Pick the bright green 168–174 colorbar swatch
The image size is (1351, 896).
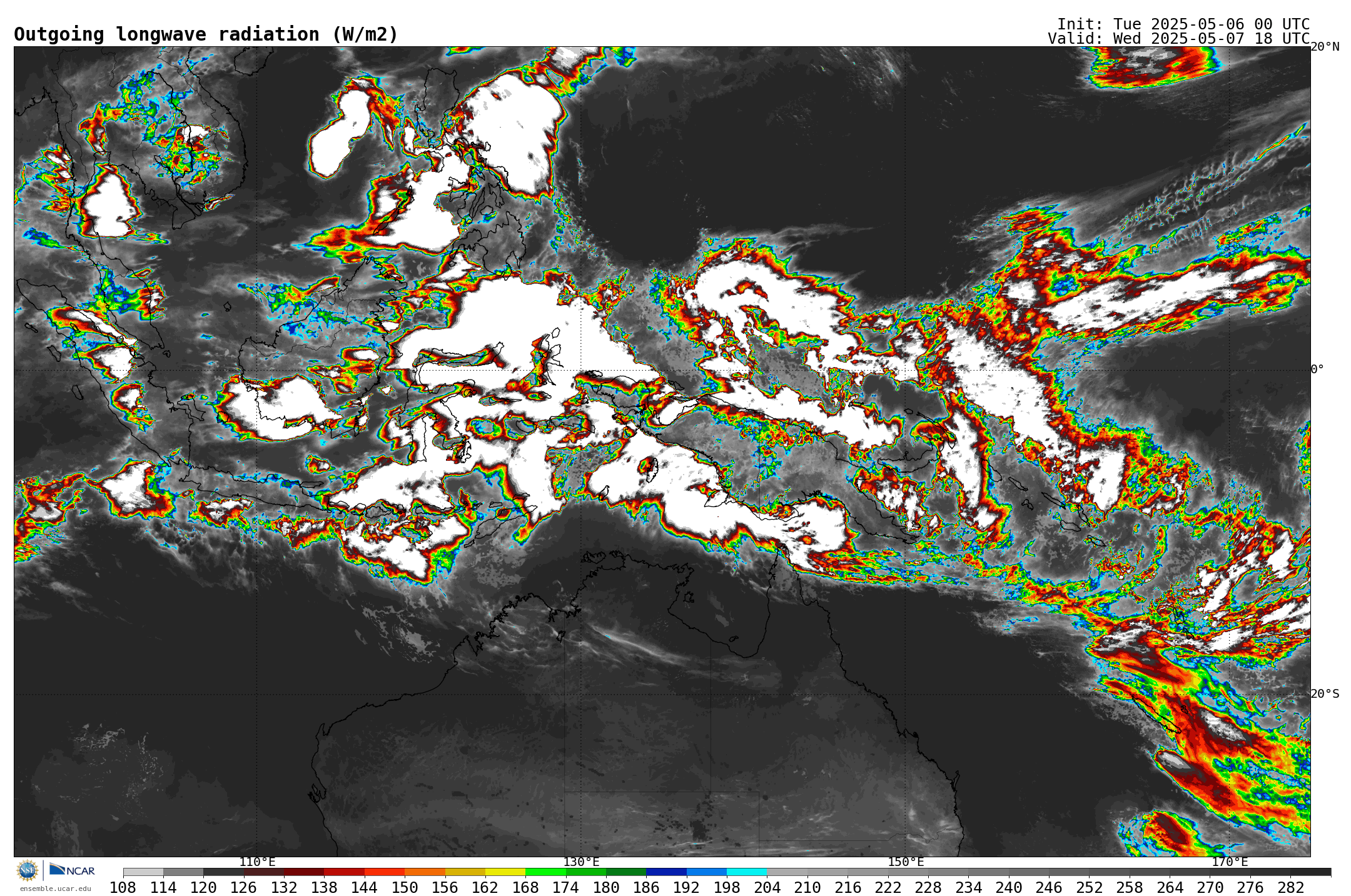(x=545, y=872)
